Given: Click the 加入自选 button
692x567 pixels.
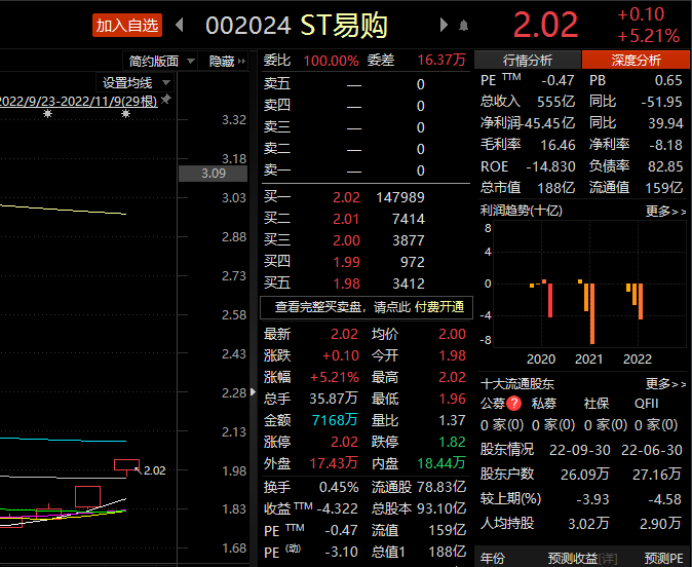Looking at the screenshot, I should 127,25.
